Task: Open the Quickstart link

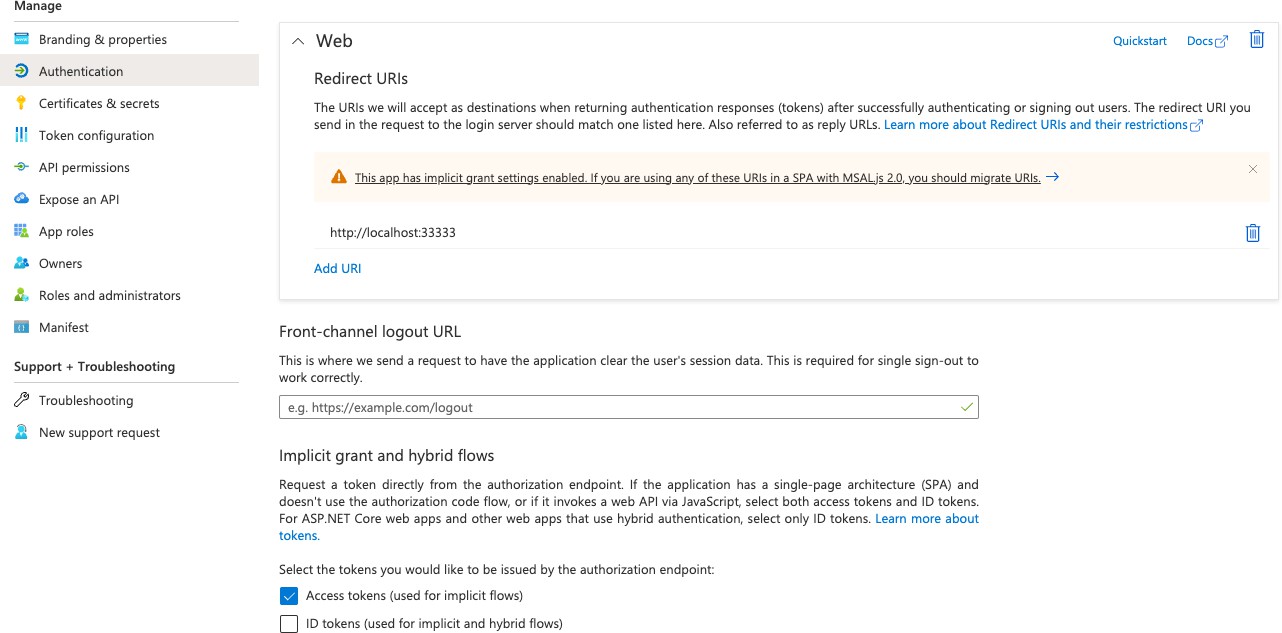Action: click(1139, 42)
